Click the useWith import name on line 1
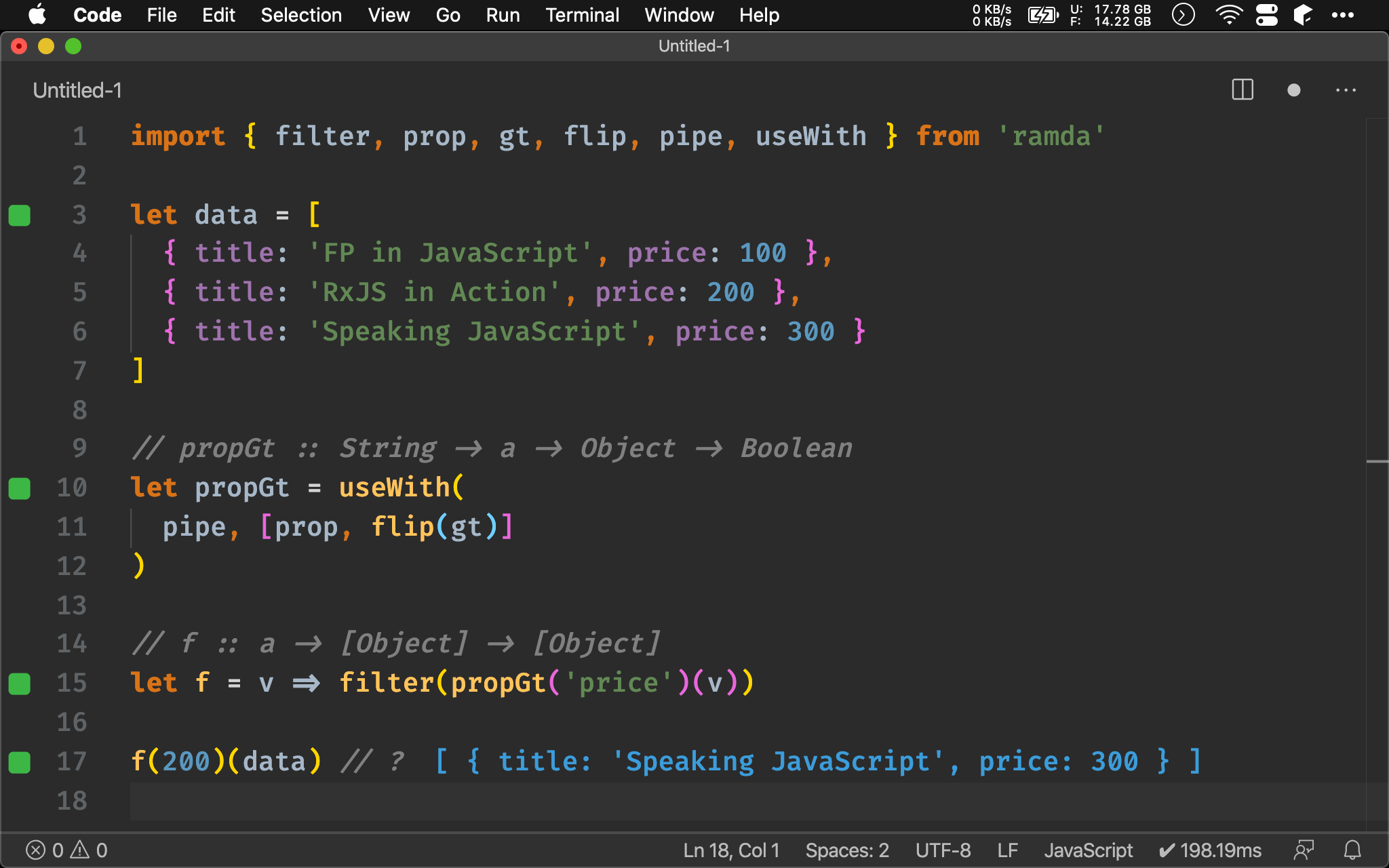 tap(811, 136)
